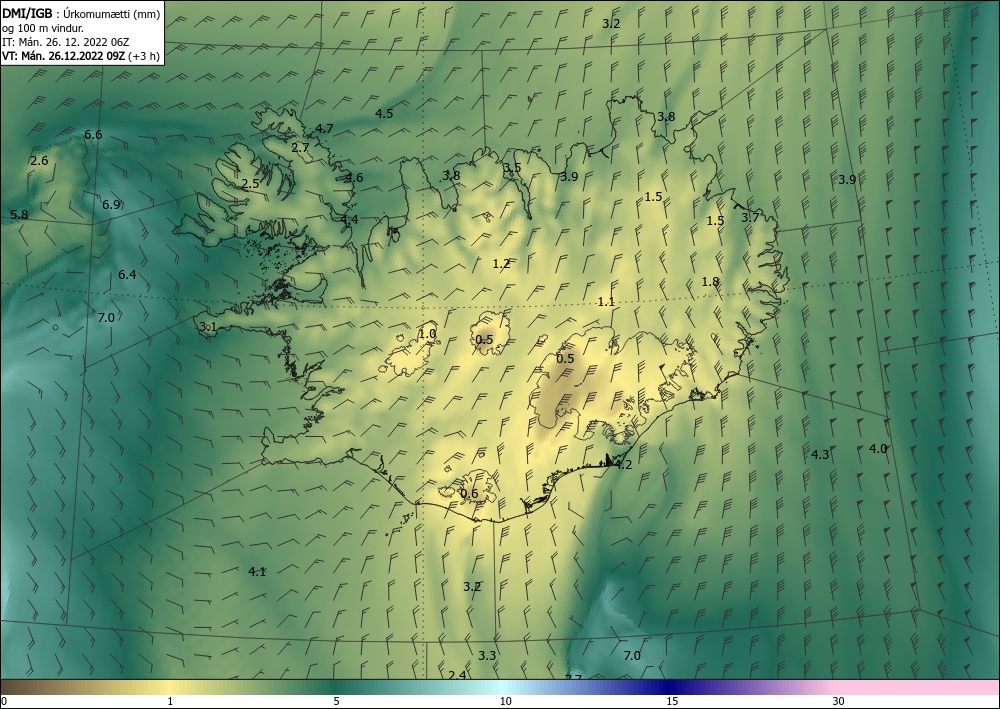
Task: Click the '0' label on the color scale
Action: point(4,702)
